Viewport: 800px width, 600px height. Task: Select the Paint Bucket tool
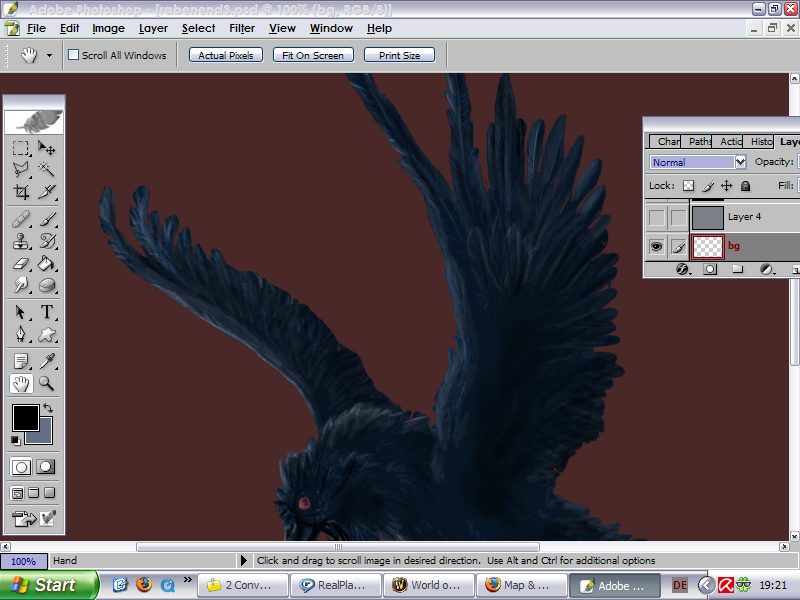click(47, 263)
